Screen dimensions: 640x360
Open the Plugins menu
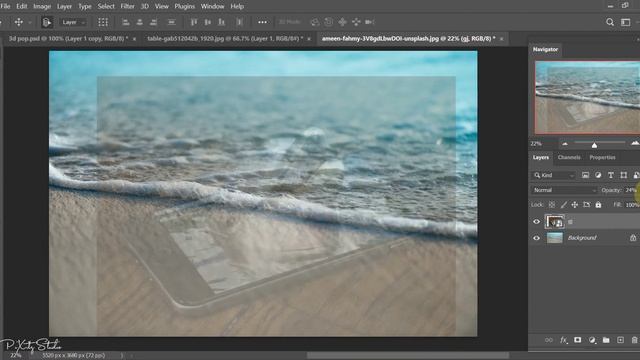click(184, 7)
